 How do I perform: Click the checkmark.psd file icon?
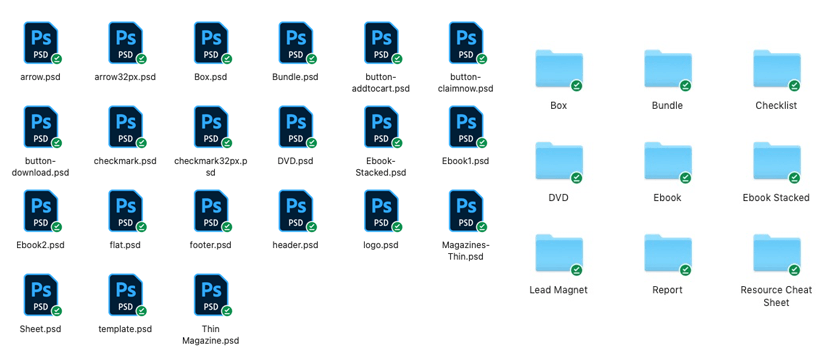tap(126, 127)
